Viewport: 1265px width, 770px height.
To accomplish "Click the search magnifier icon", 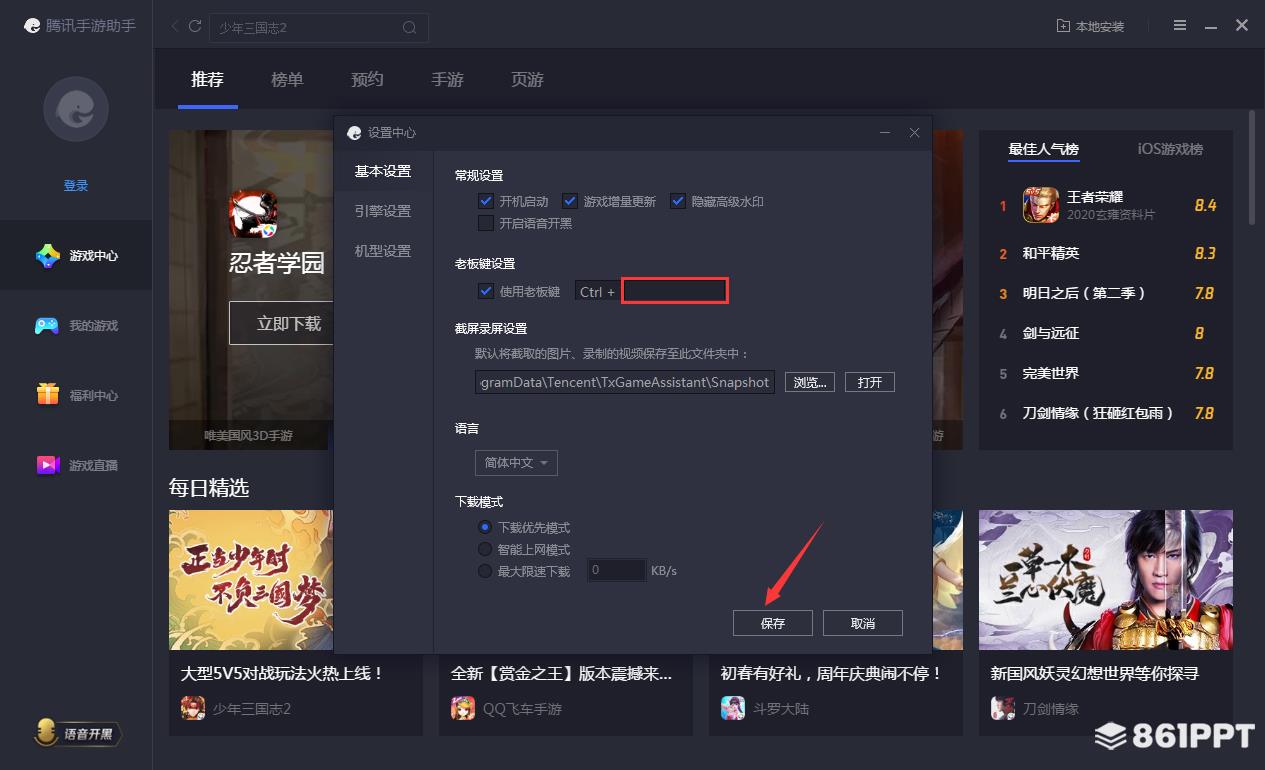I will (x=410, y=28).
